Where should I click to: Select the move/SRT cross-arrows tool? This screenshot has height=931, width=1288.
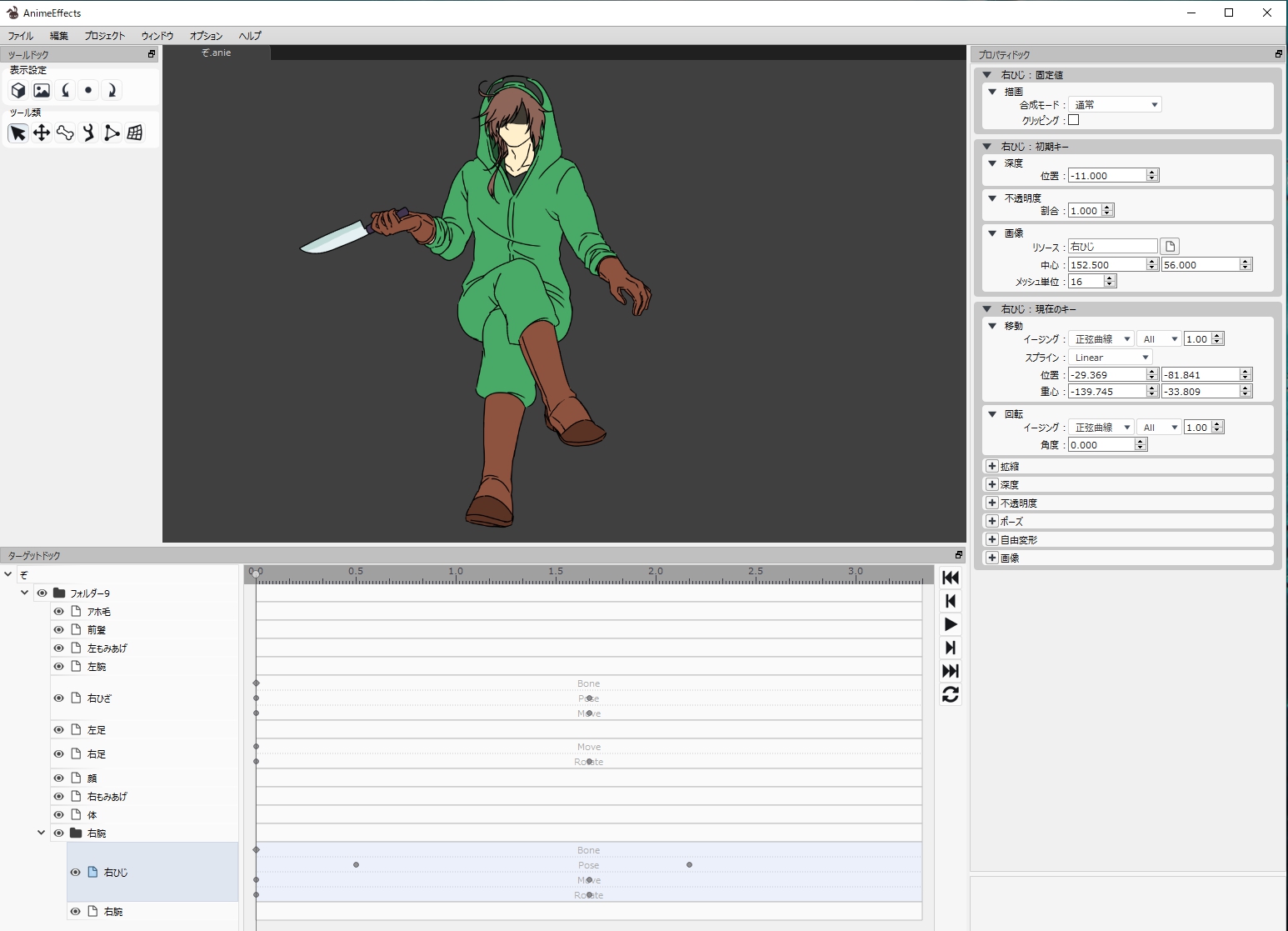pyautogui.click(x=42, y=133)
